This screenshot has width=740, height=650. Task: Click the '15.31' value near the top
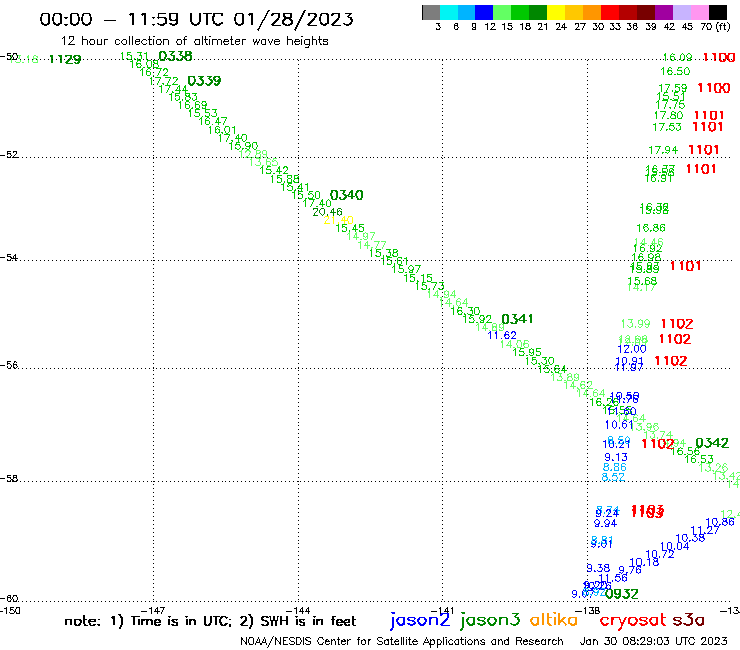click(x=135, y=56)
